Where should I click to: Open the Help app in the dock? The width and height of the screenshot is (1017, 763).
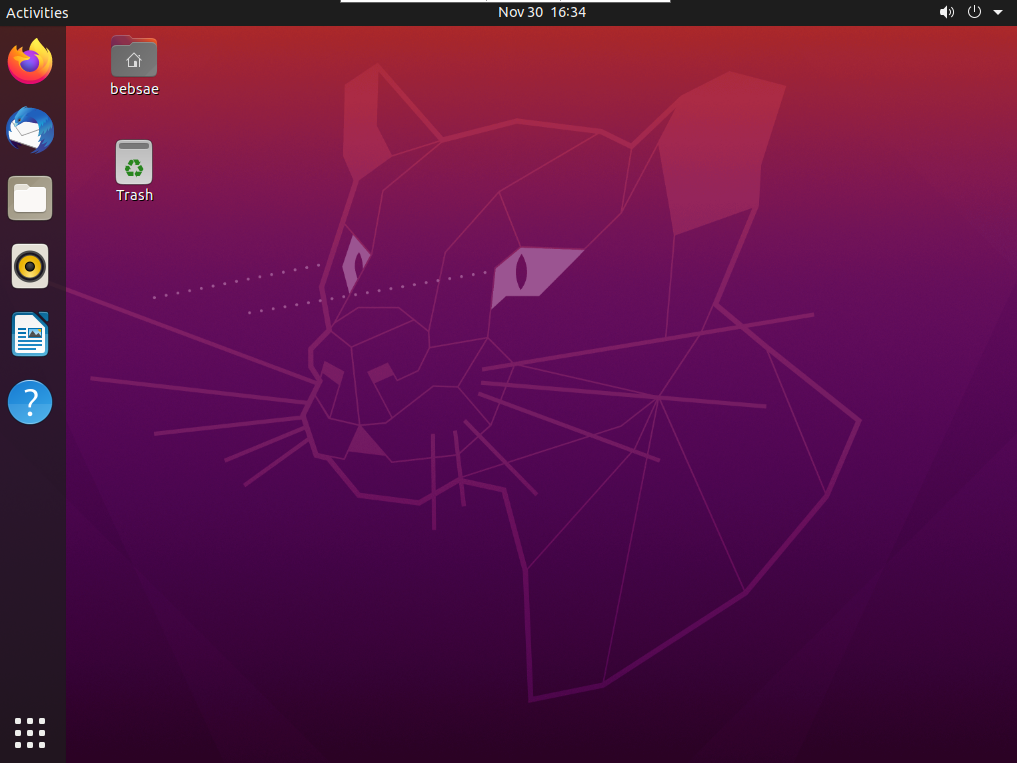point(30,402)
